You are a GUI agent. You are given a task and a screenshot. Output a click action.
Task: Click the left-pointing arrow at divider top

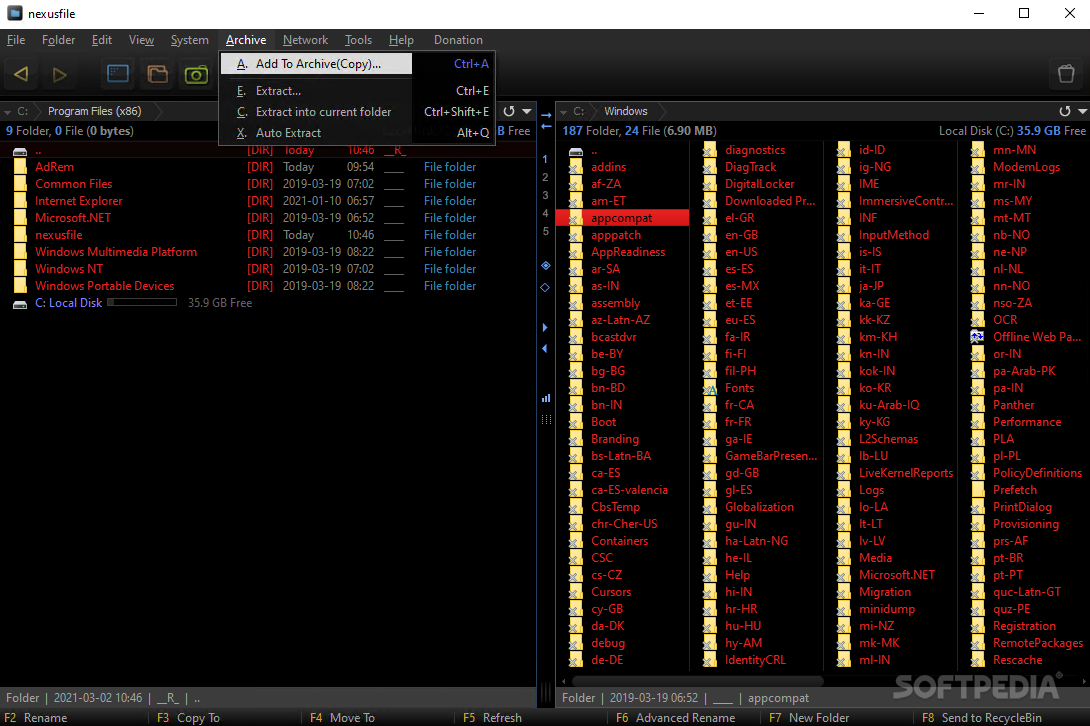pyautogui.click(x=546, y=127)
